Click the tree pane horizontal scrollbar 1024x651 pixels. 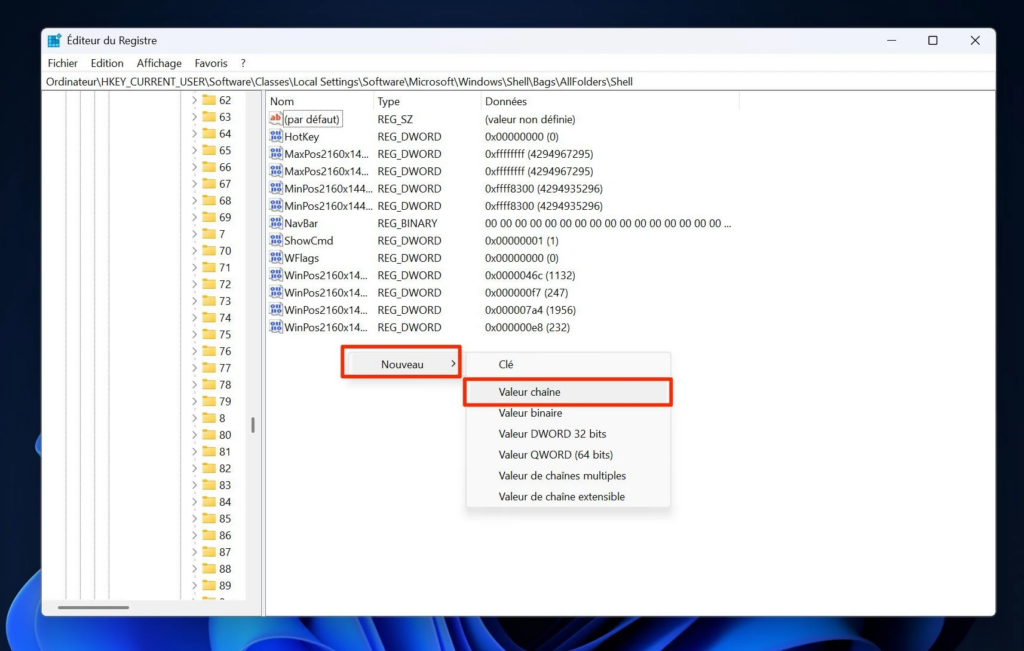point(93,607)
